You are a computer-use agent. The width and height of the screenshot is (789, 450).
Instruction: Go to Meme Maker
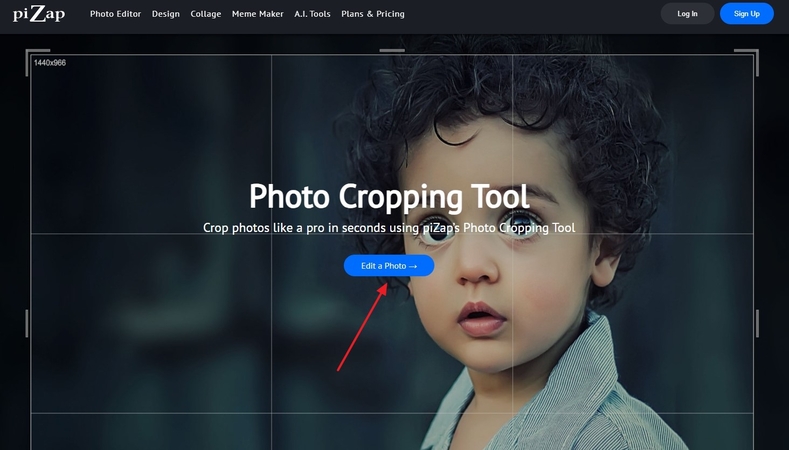(257, 14)
